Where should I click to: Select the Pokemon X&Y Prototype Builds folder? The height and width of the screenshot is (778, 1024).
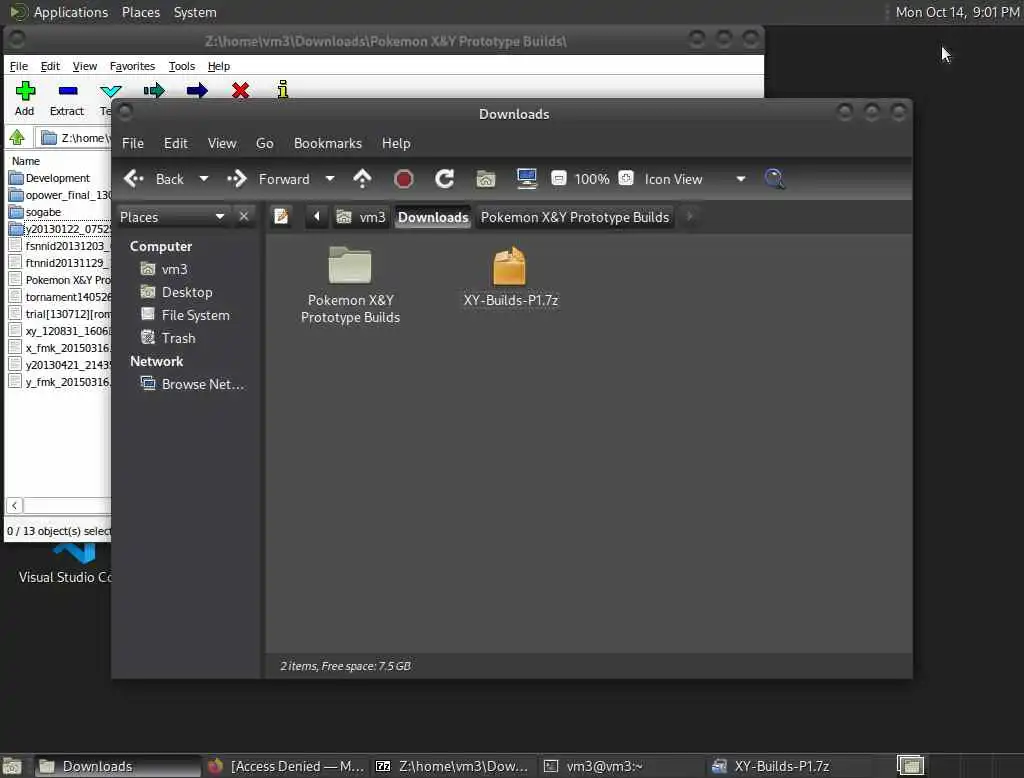(350, 285)
